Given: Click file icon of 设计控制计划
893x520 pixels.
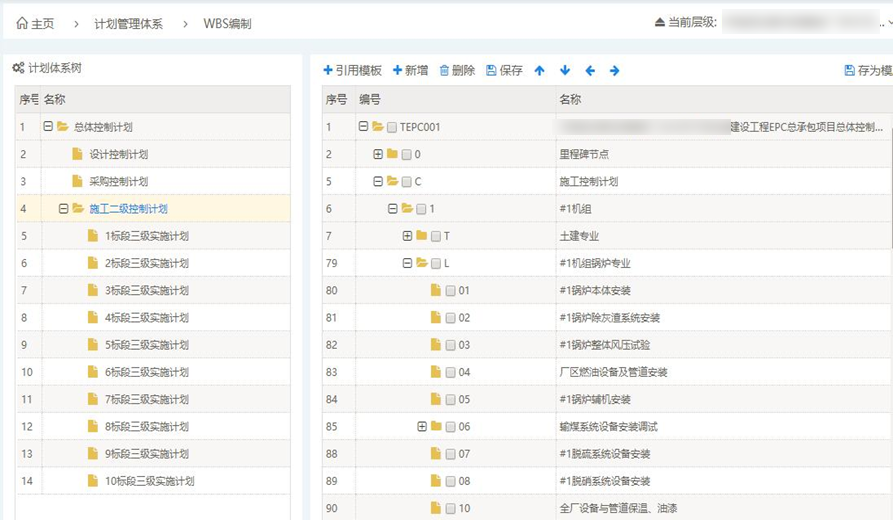Looking at the screenshot, I should 77,154.
